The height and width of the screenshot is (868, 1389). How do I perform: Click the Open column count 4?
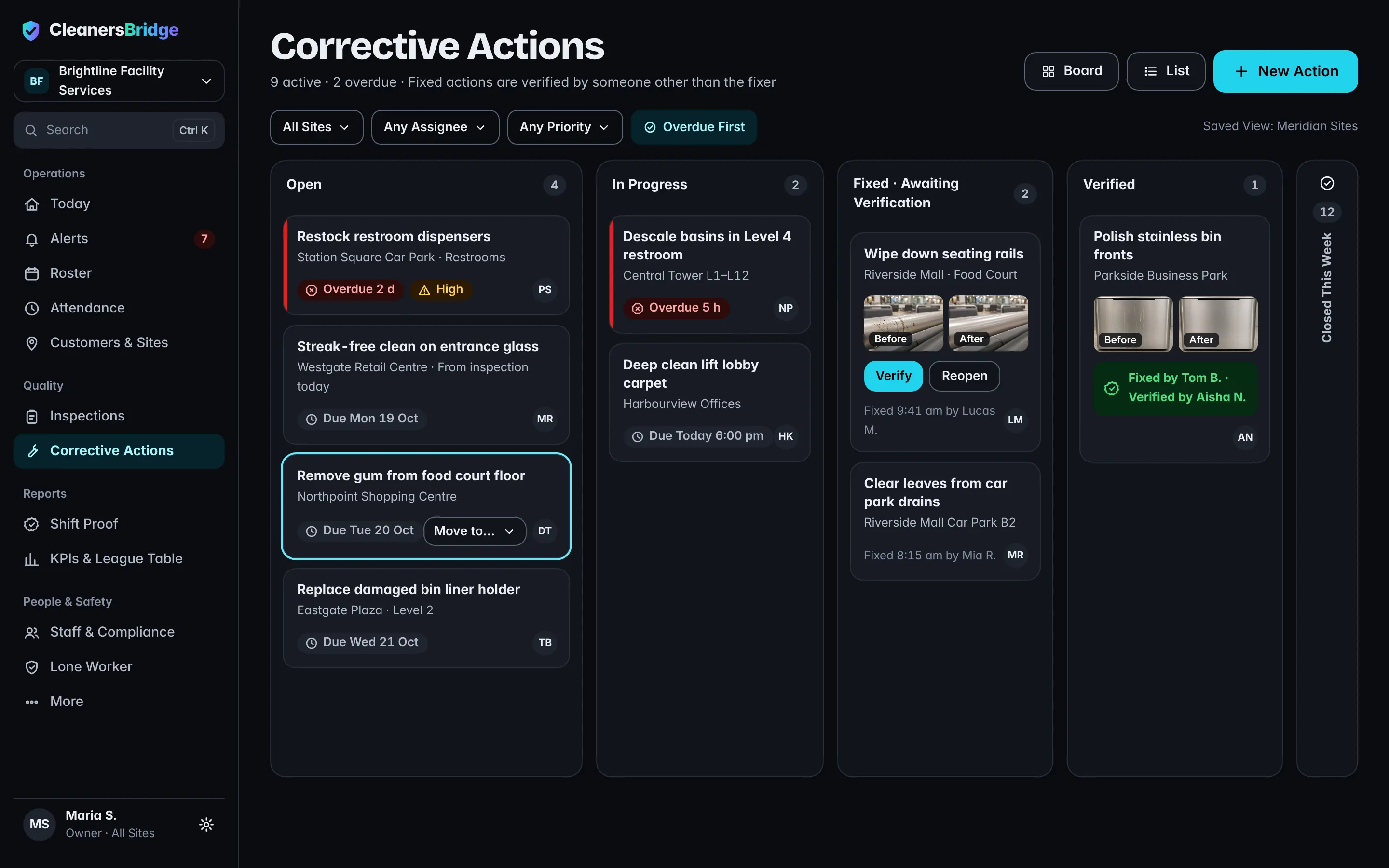tap(554, 185)
